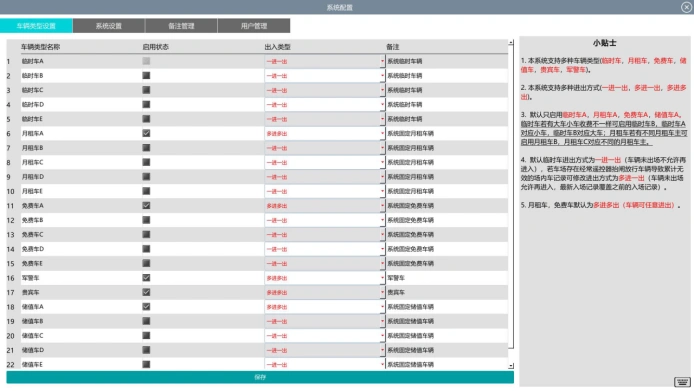This screenshot has width=694, height=391.
Task: Select the 月租车C name cell
Action: click(x=81, y=162)
